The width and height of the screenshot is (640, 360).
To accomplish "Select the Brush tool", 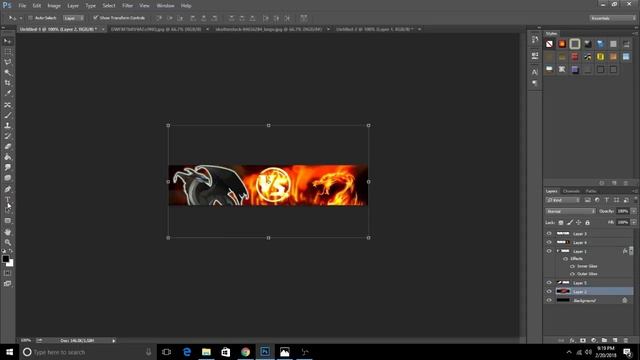I will (7, 116).
